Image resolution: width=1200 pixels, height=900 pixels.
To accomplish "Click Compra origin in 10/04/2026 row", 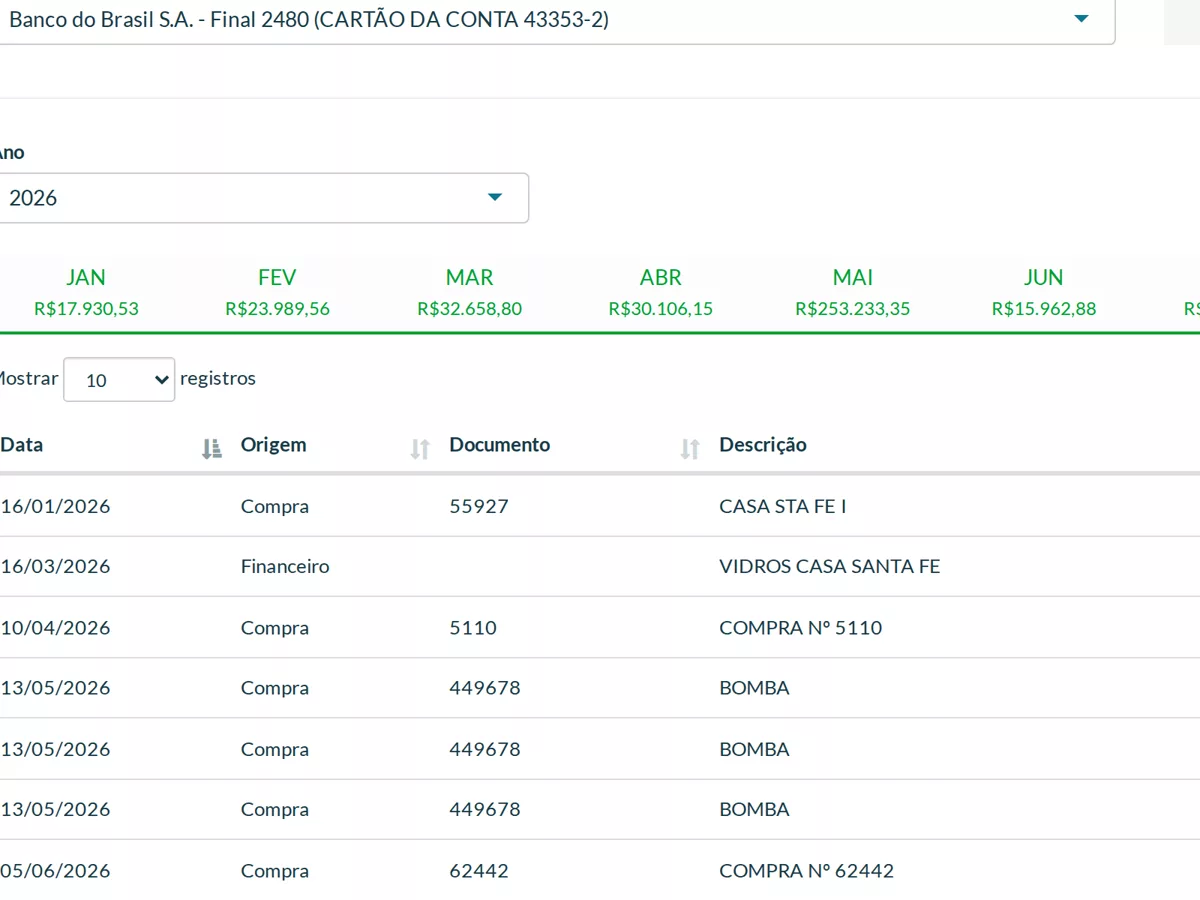I will (x=275, y=628).
